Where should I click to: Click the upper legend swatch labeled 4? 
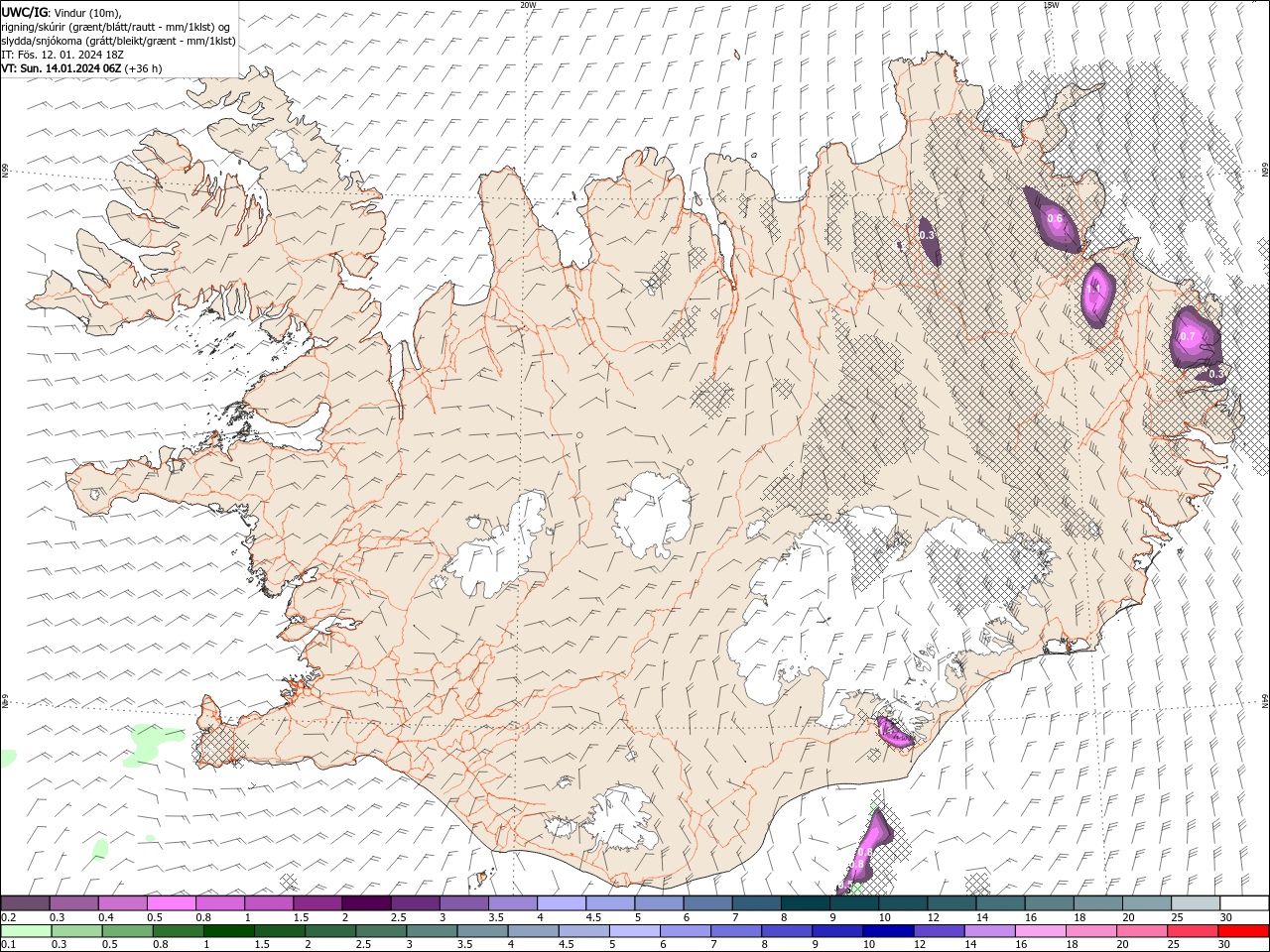[x=561, y=903]
